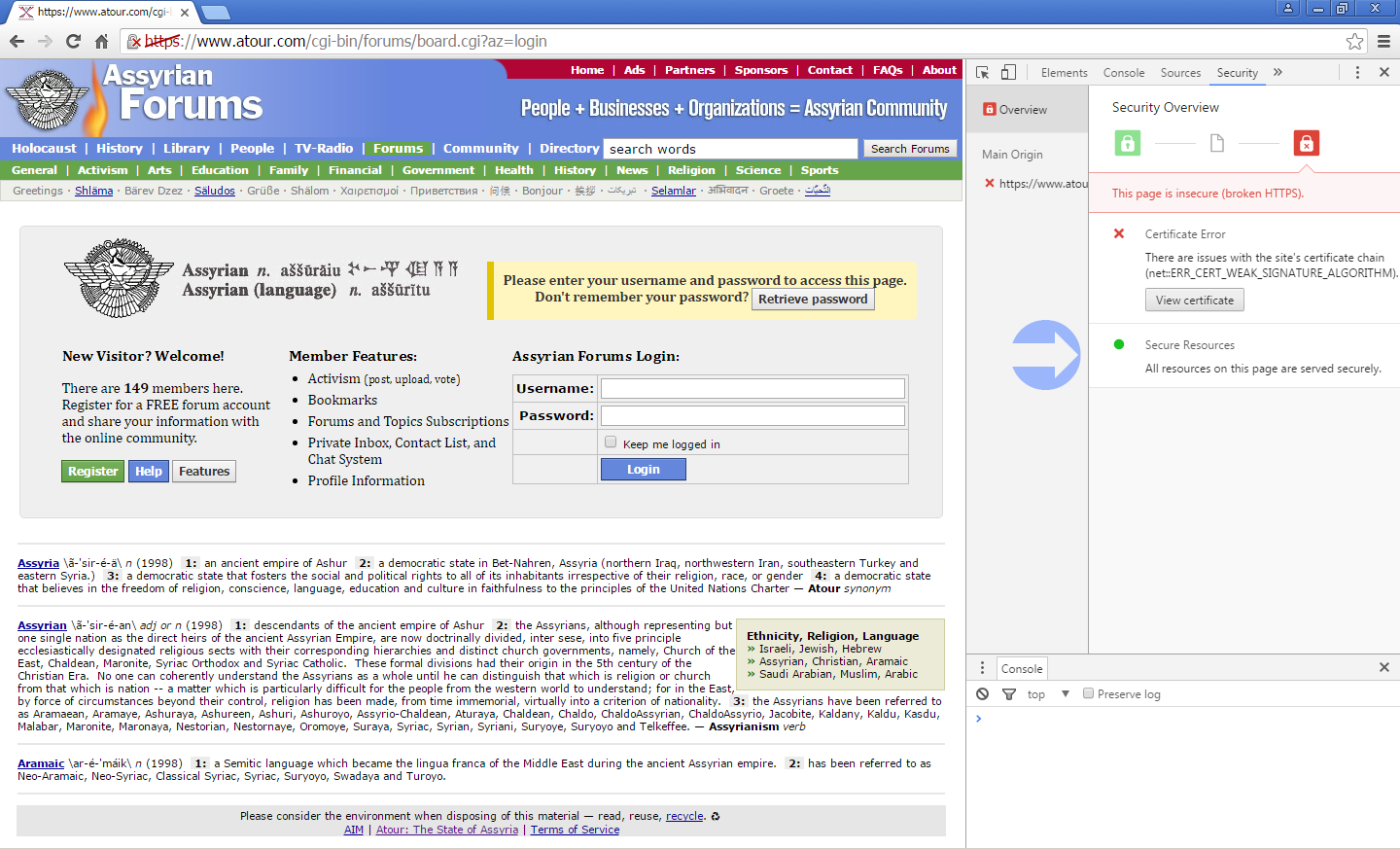Open the console drawer three-dot menu

[982, 667]
